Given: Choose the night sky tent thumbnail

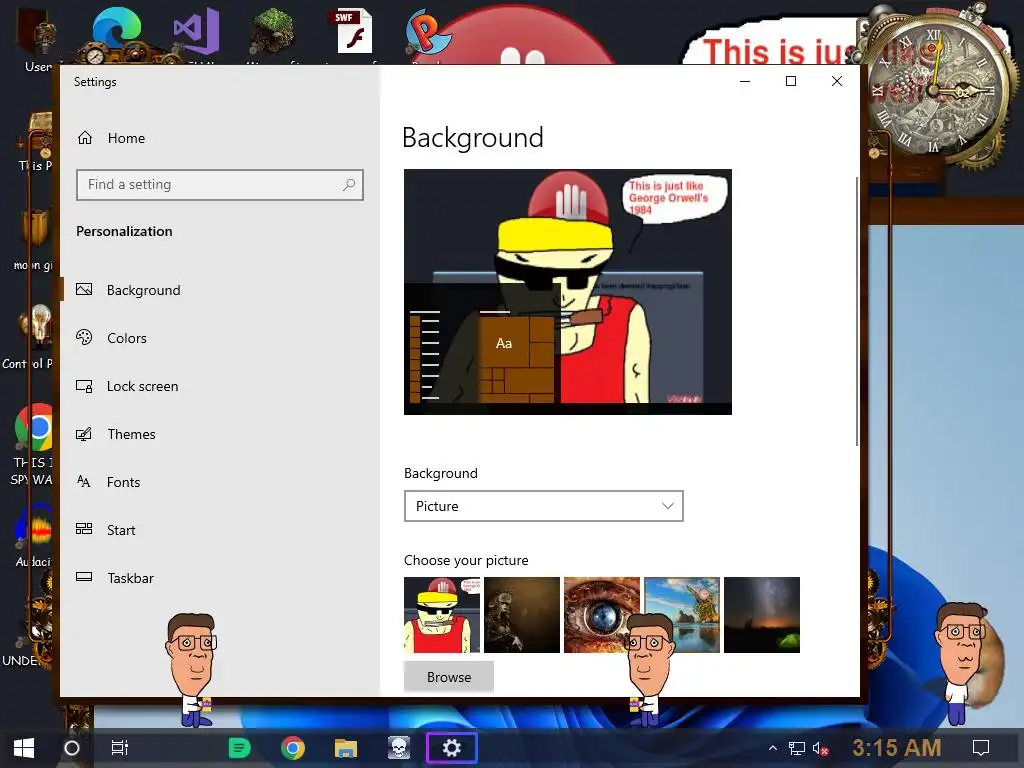Looking at the screenshot, I should [x=761, y=615].
